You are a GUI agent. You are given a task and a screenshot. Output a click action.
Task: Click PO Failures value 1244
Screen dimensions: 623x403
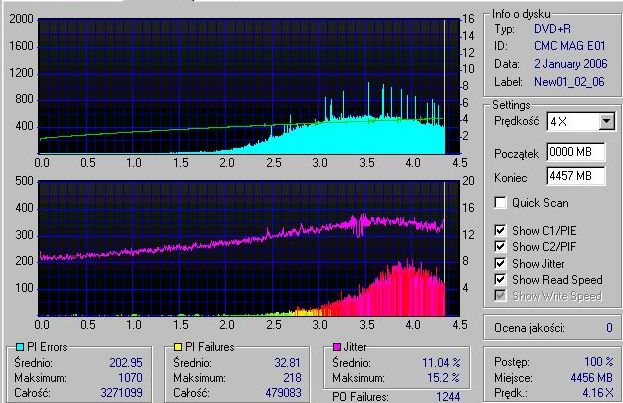click(448, 397)
